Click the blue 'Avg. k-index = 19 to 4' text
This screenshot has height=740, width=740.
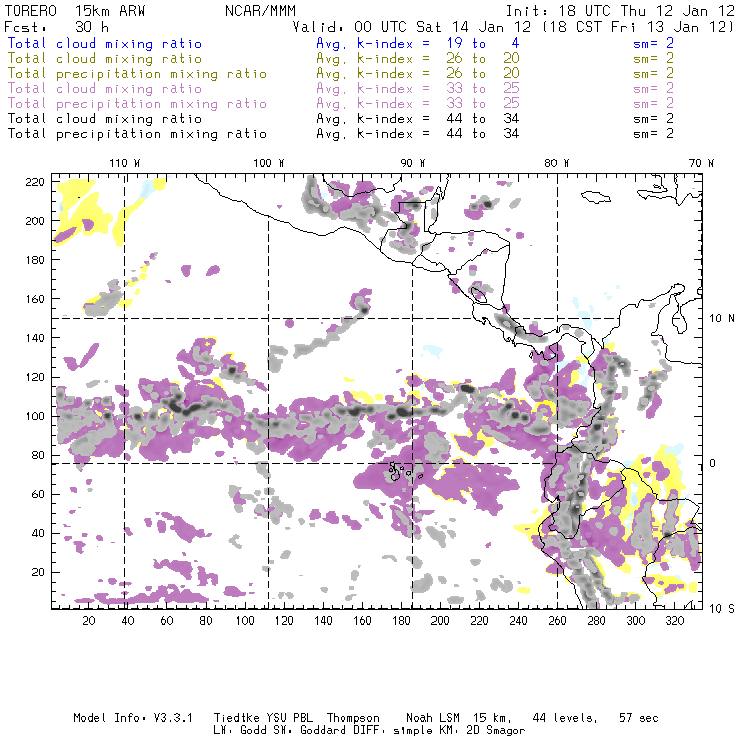point(418,43)
